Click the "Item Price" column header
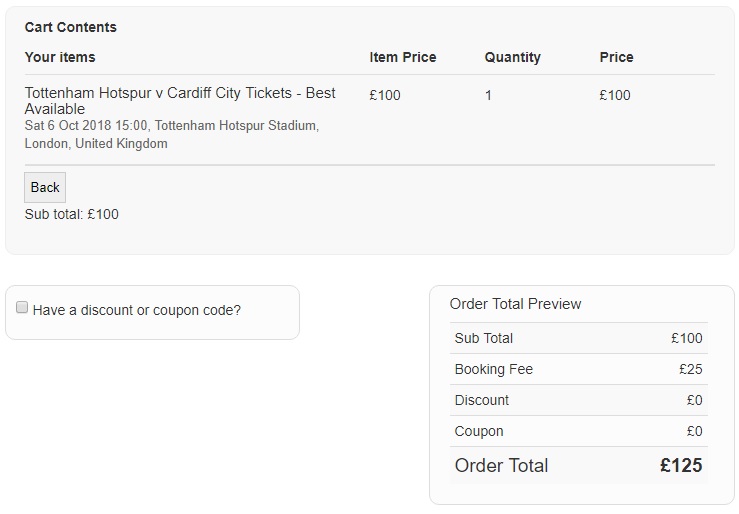 403,57
